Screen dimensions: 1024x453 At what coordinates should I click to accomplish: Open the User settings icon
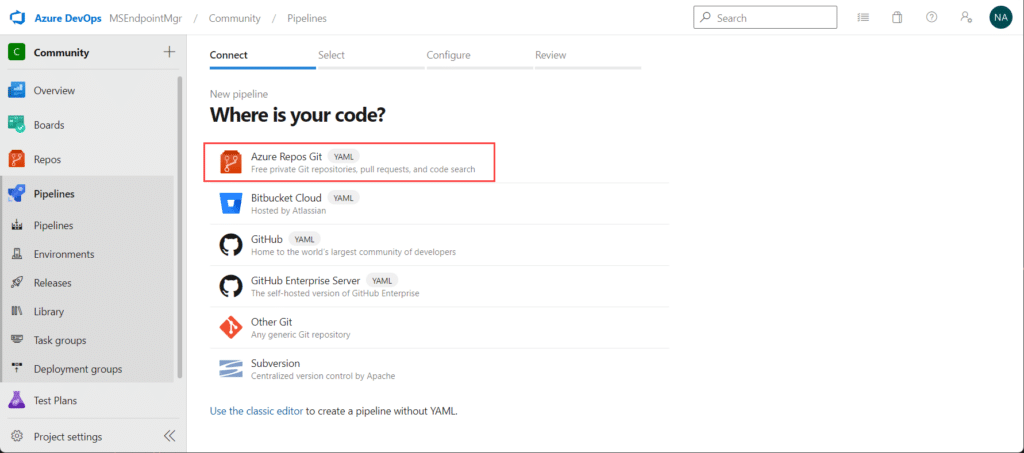coord(967,18)
